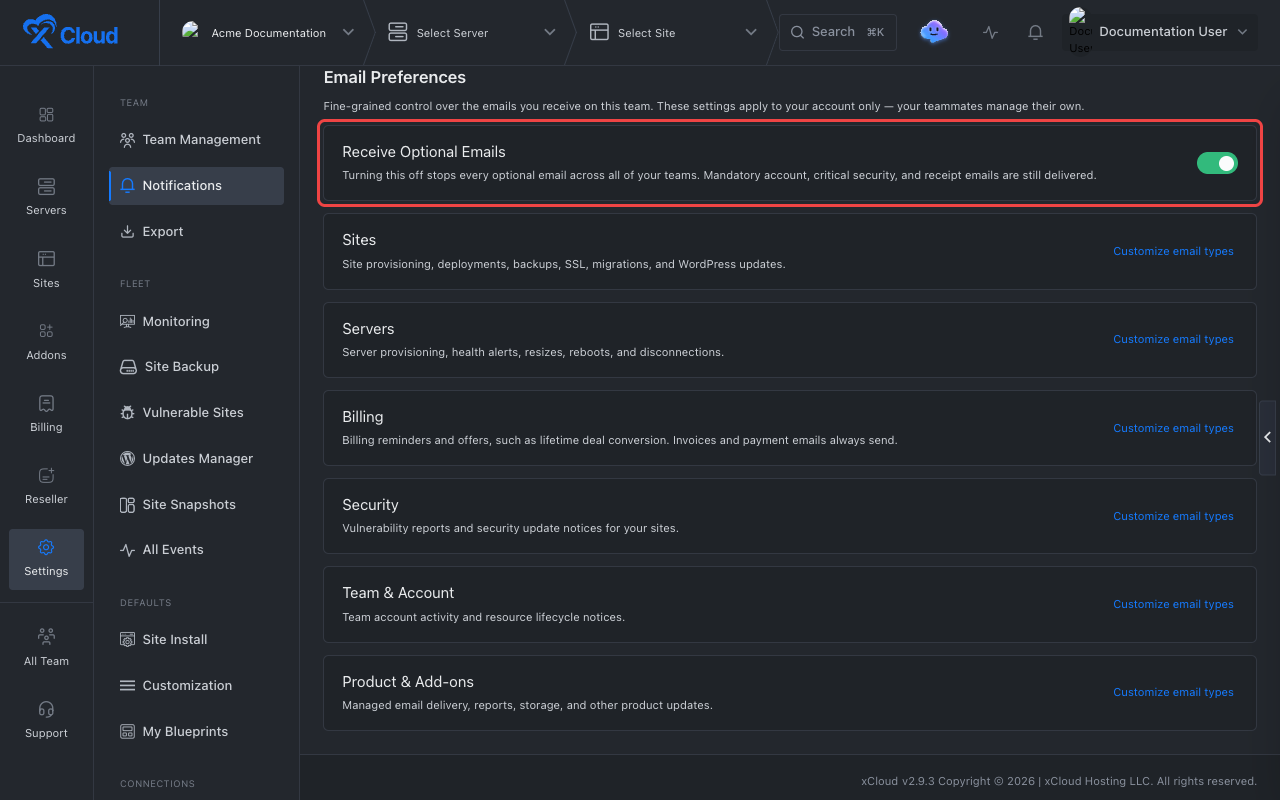Viewport: 1280px width, 800px height.
Task: Expand the Acme Documentation team dropdown
Action: pyautogui.click(x=268, y=33)
